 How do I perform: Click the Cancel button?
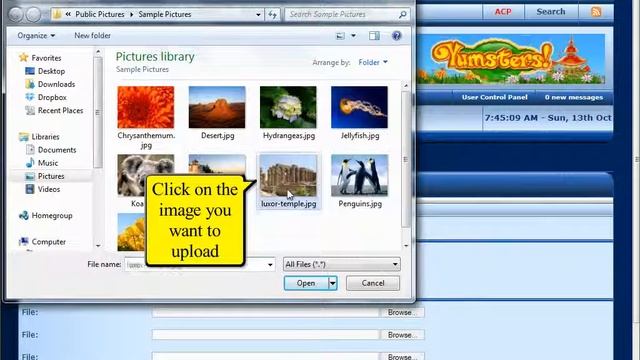click(x=373, y=283)
